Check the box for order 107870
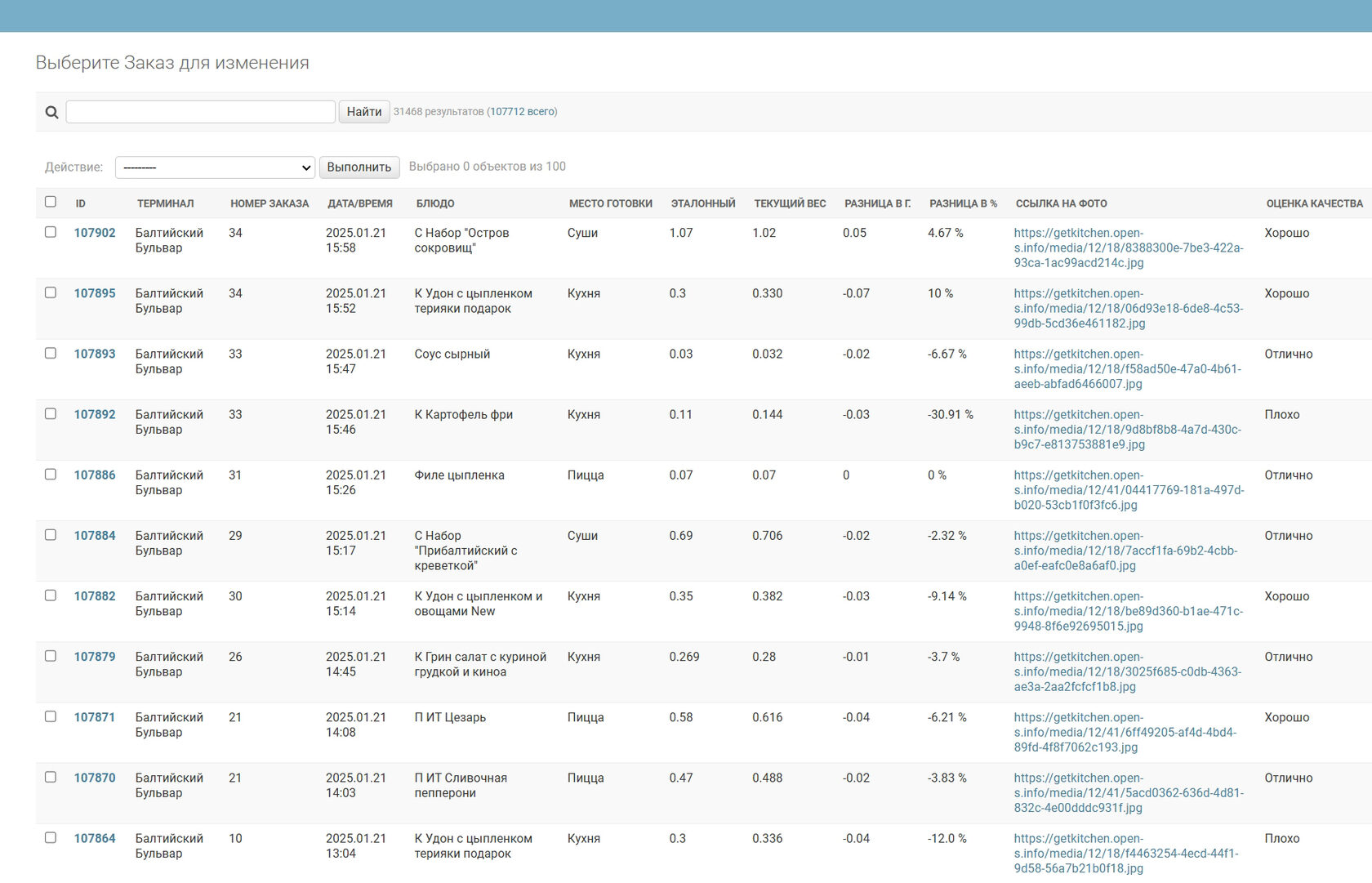 click(51, 776)
